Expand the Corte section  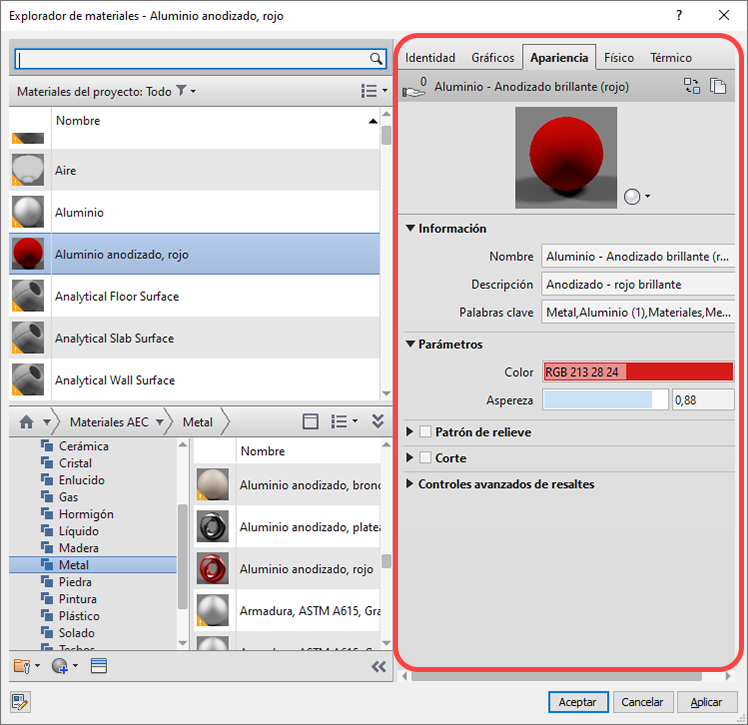pyautogui.click(x=409, y=457)
